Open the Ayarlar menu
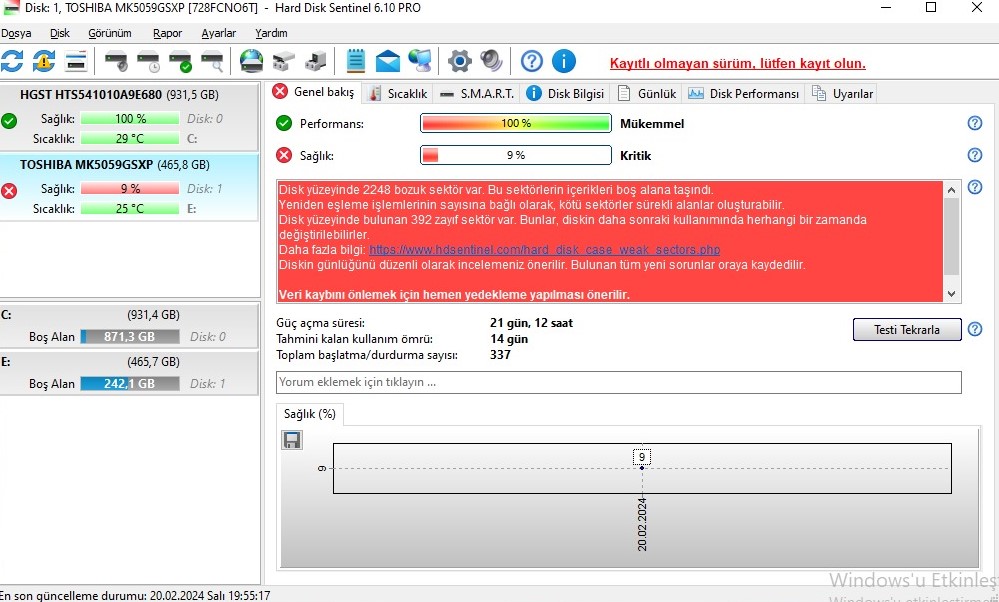This screenshot has height=602, width=999. (219, 33)
